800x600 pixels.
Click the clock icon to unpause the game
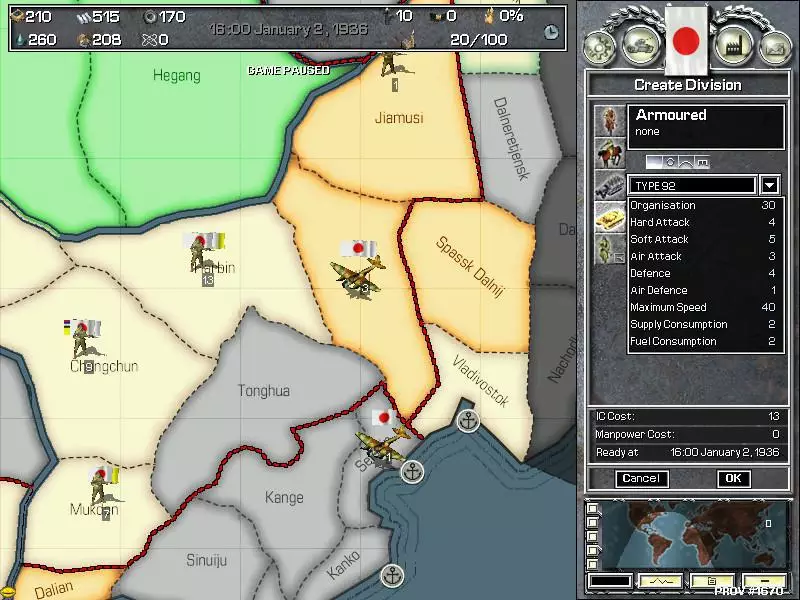pyautogui.click(x=552, y=31)
